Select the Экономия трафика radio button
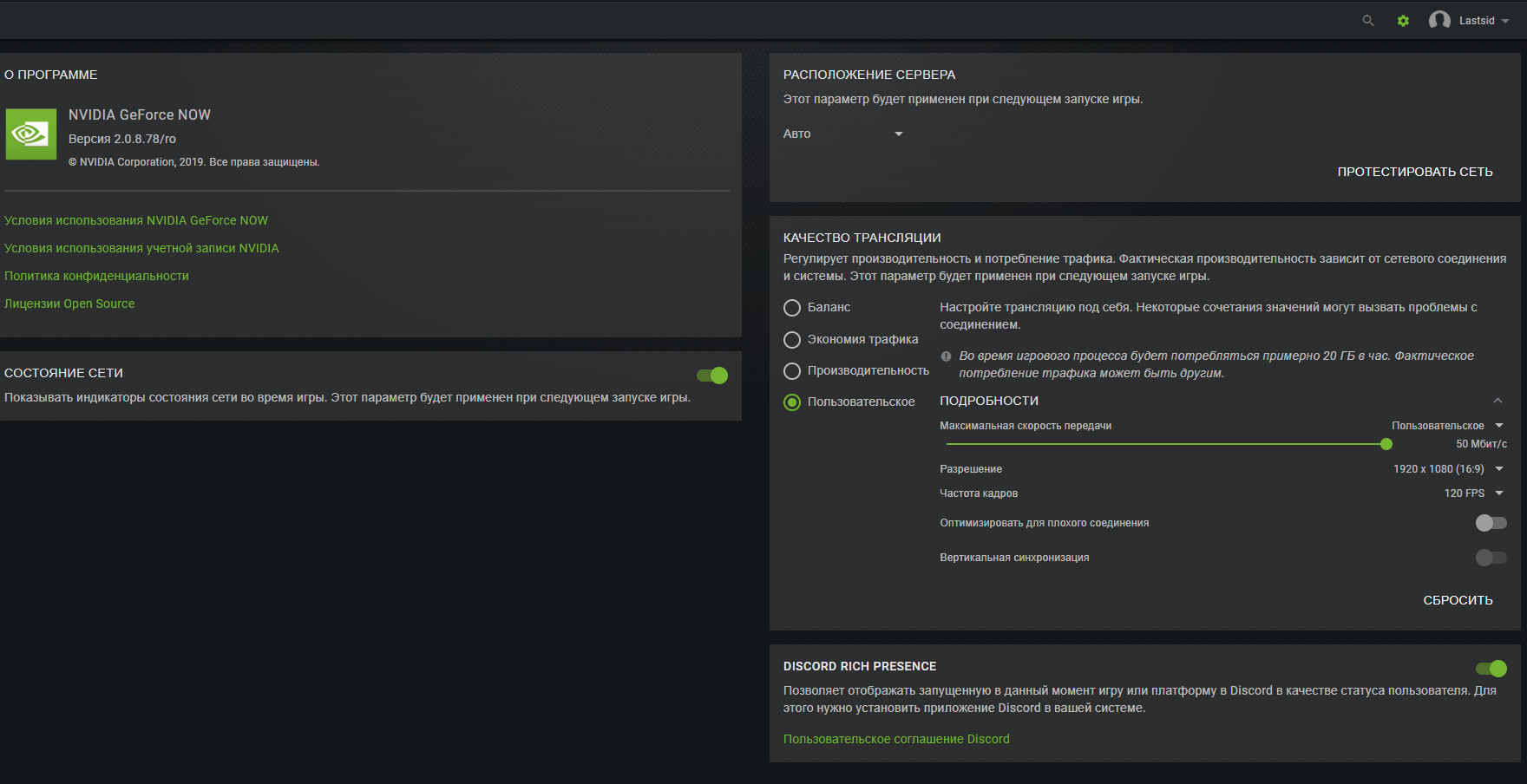This screenshot has width=1527, height=784. (x=792, y=340)
